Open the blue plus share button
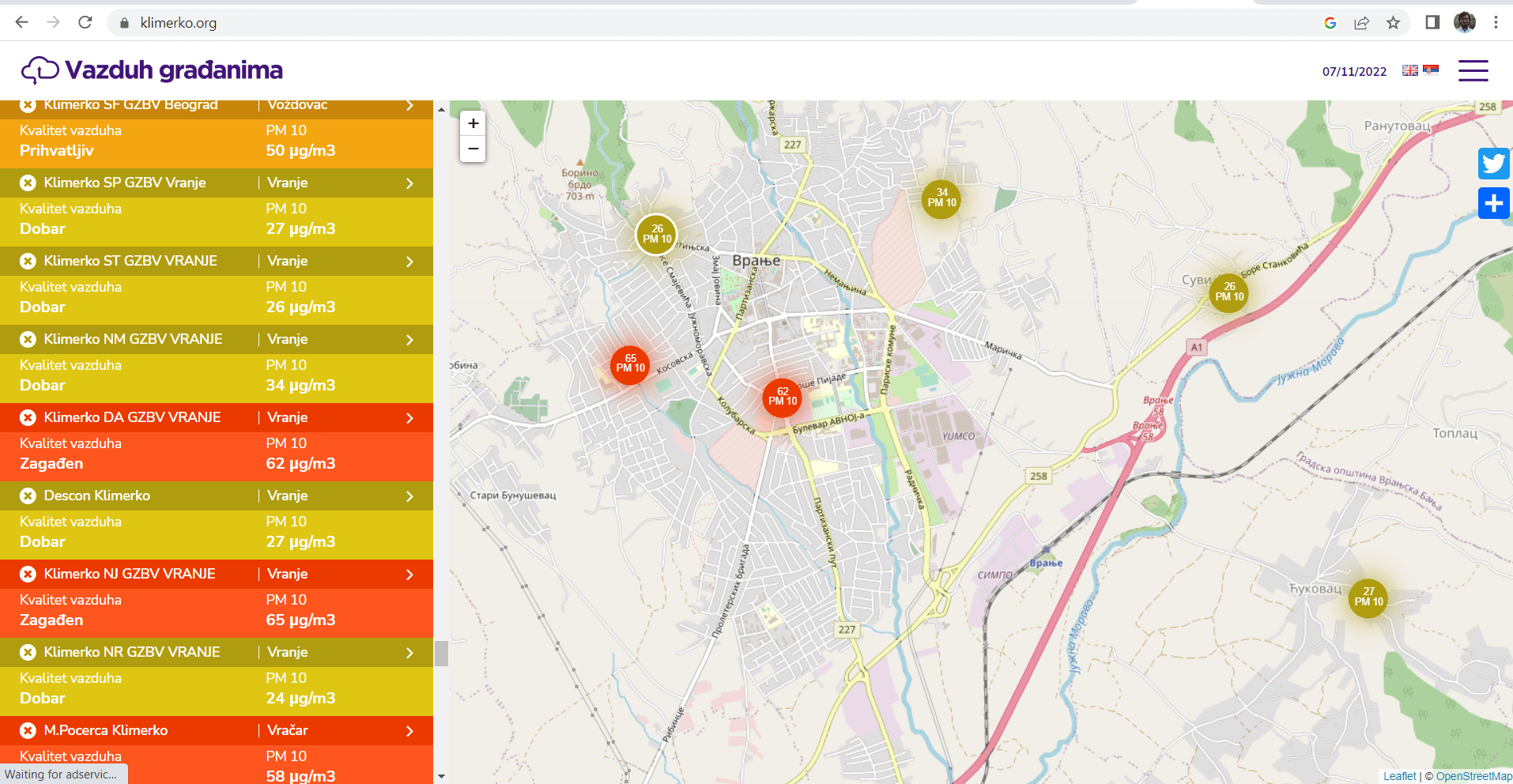The height and width of the screenshot is (784, 1513). 1493,203
